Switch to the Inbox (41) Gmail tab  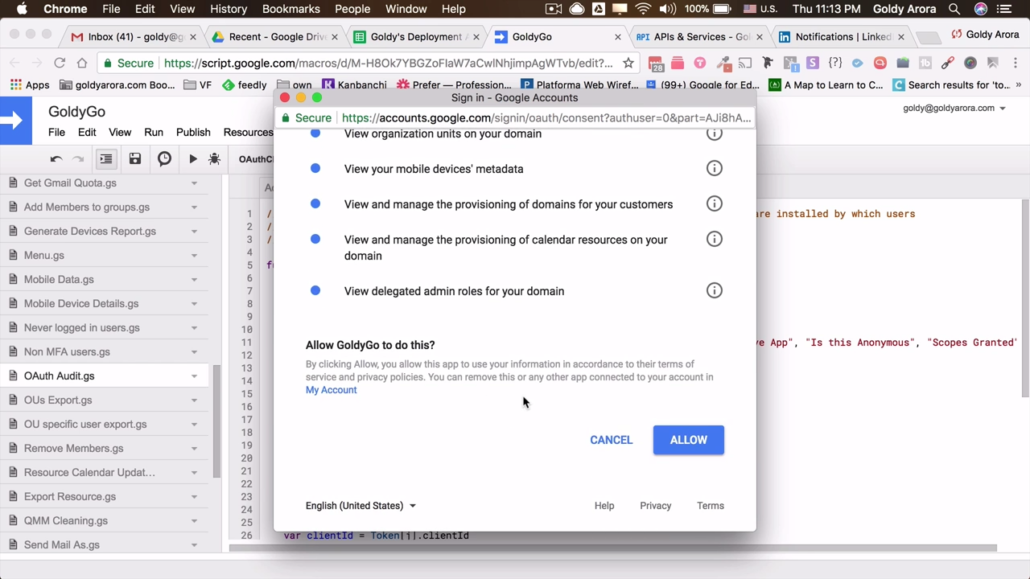click(x=134, y=37)
